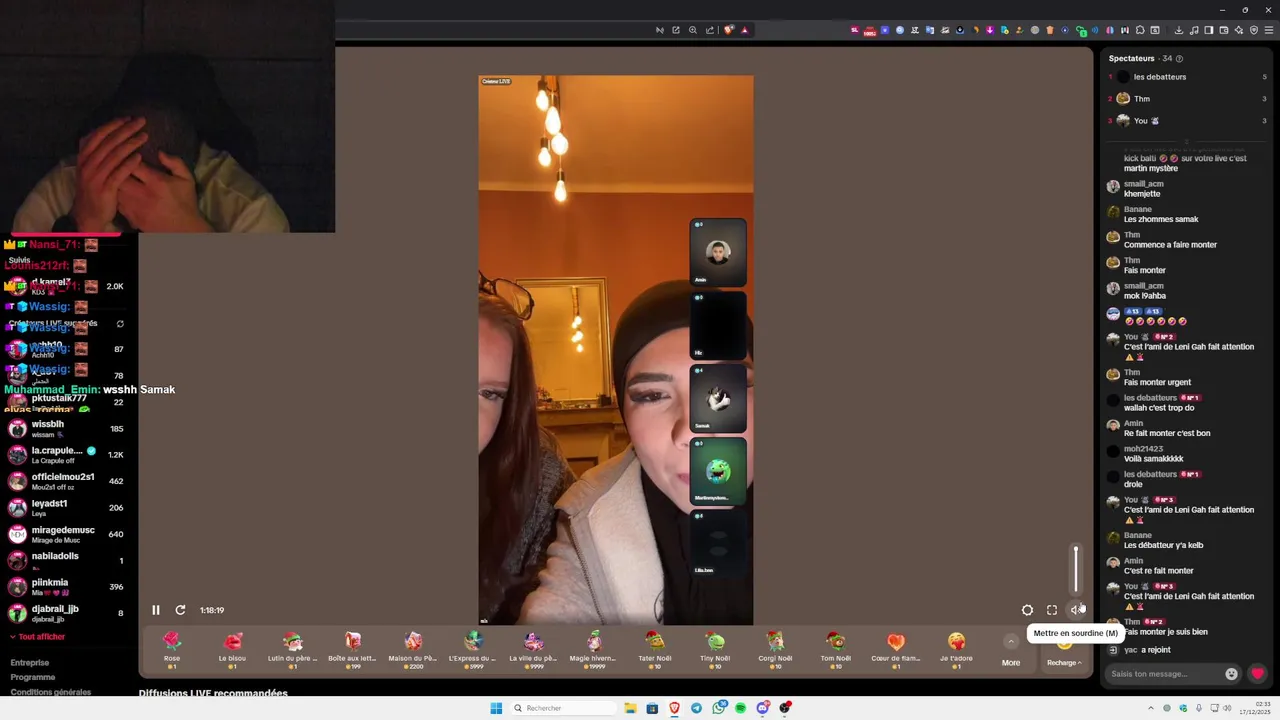Send the Maison du Père gift
The image size is (1280, 720).
coord(413,649)
